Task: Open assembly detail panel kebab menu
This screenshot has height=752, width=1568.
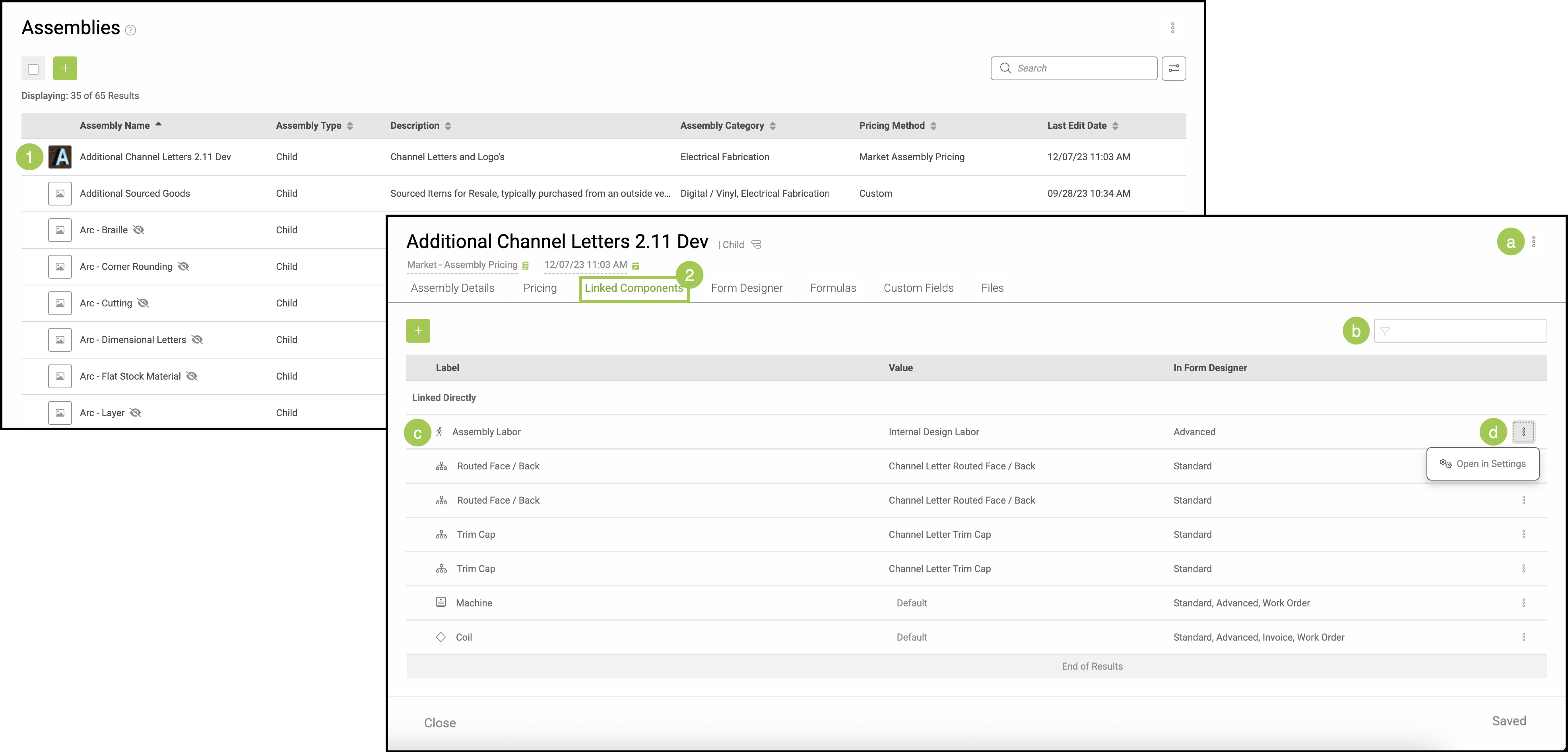Action: point(1533,242)
